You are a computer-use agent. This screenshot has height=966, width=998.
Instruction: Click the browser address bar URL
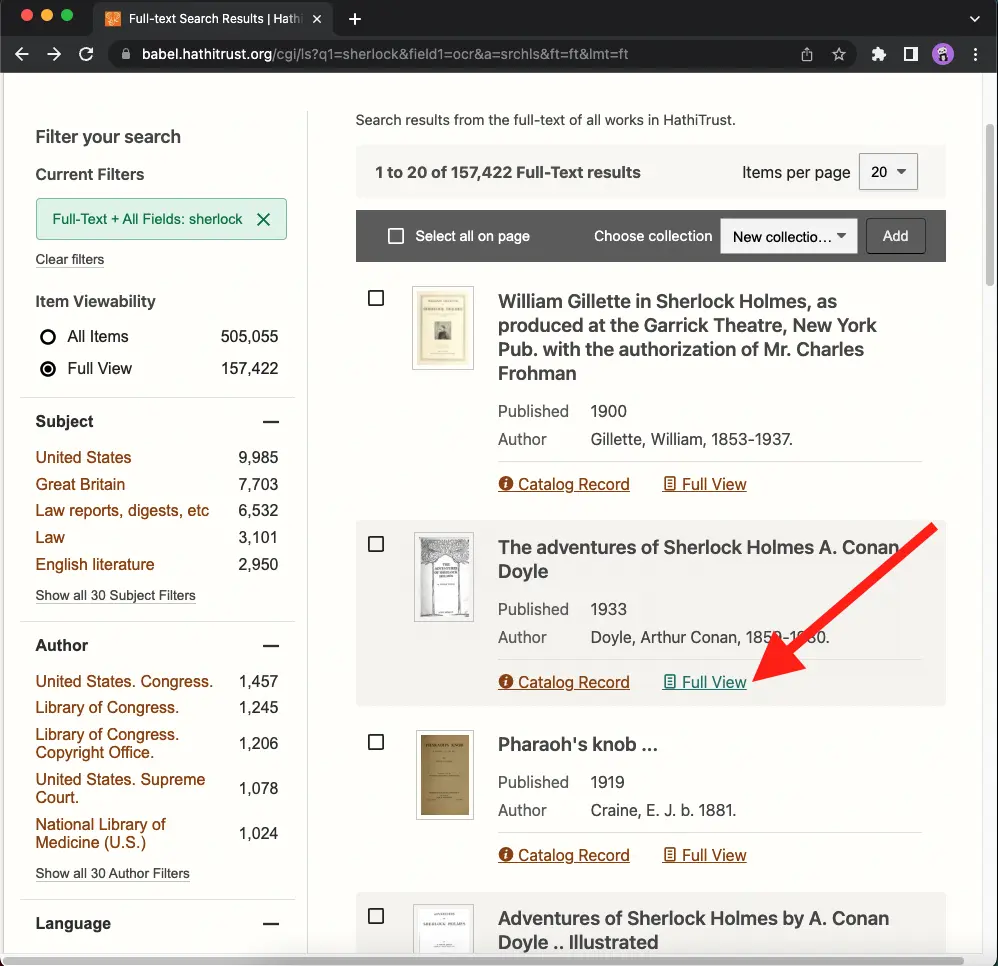click(x=384, y=54)
